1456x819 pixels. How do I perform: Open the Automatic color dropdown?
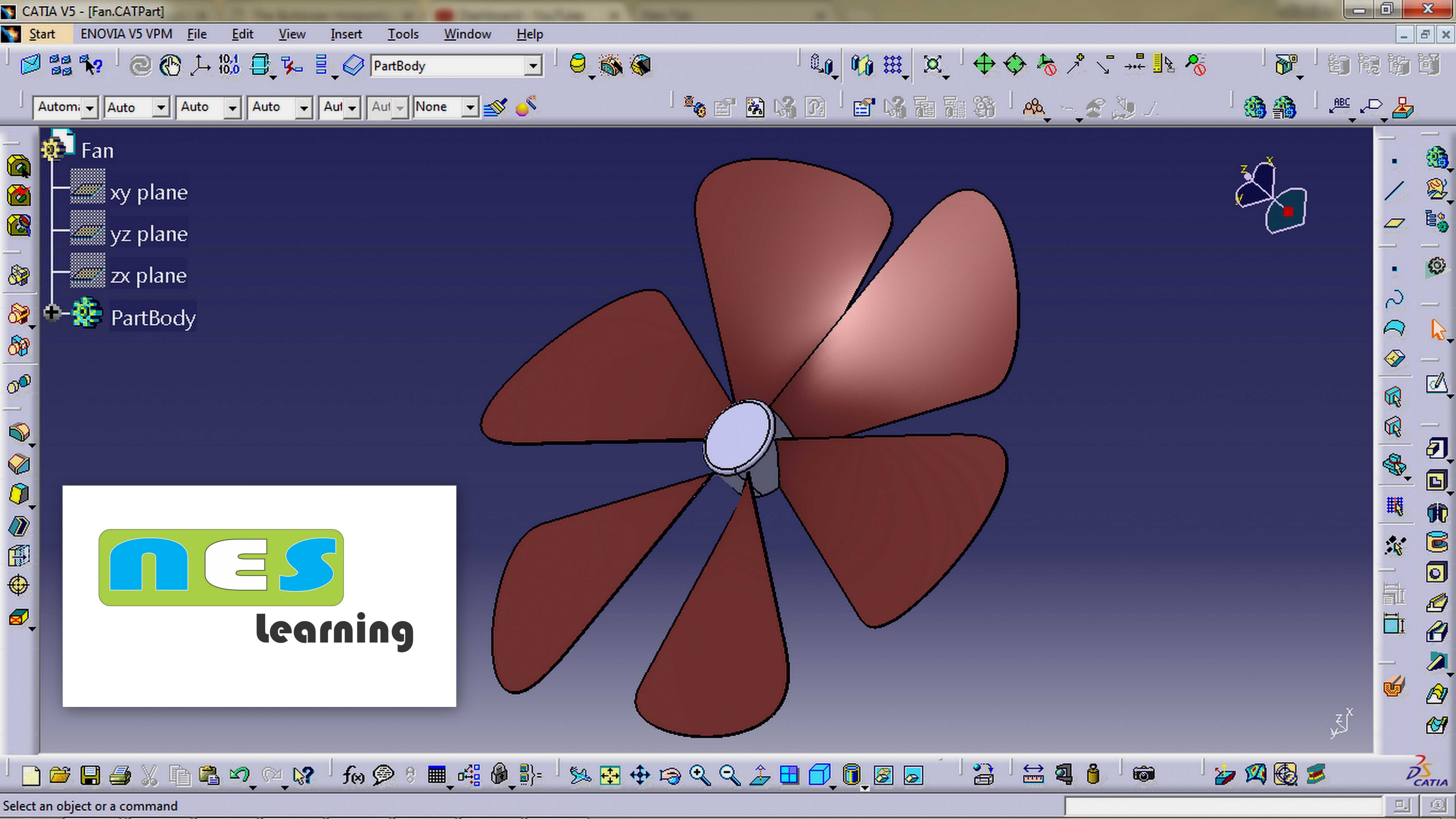89,107
